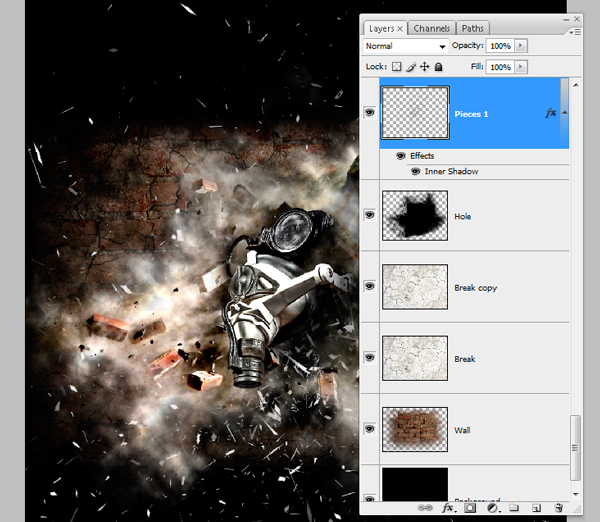Toggle Inner Shadow effect visibility

click(x=415, y=171)
